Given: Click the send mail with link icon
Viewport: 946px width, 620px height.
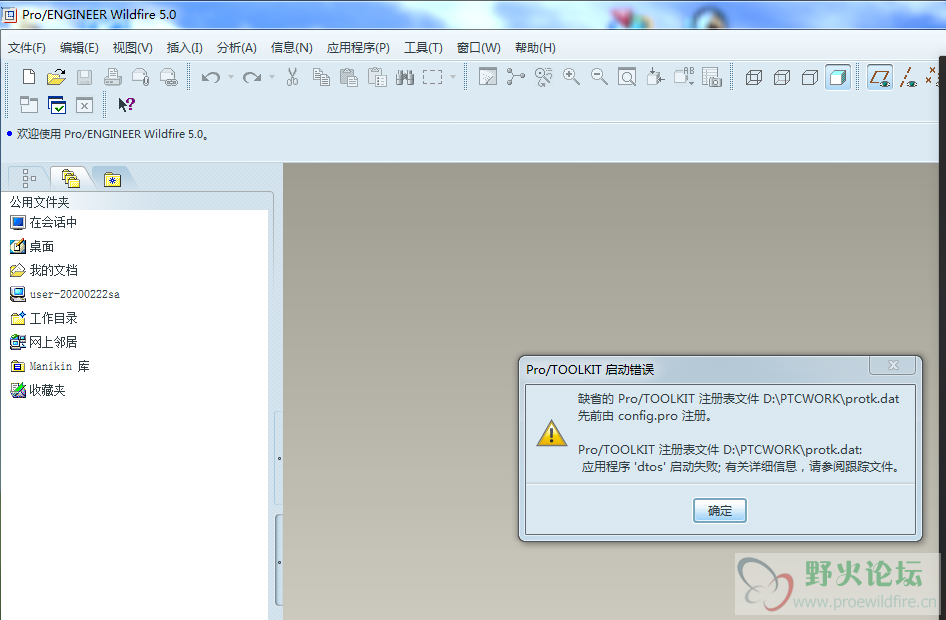Looking at the screenshot, I should (168, 77).
